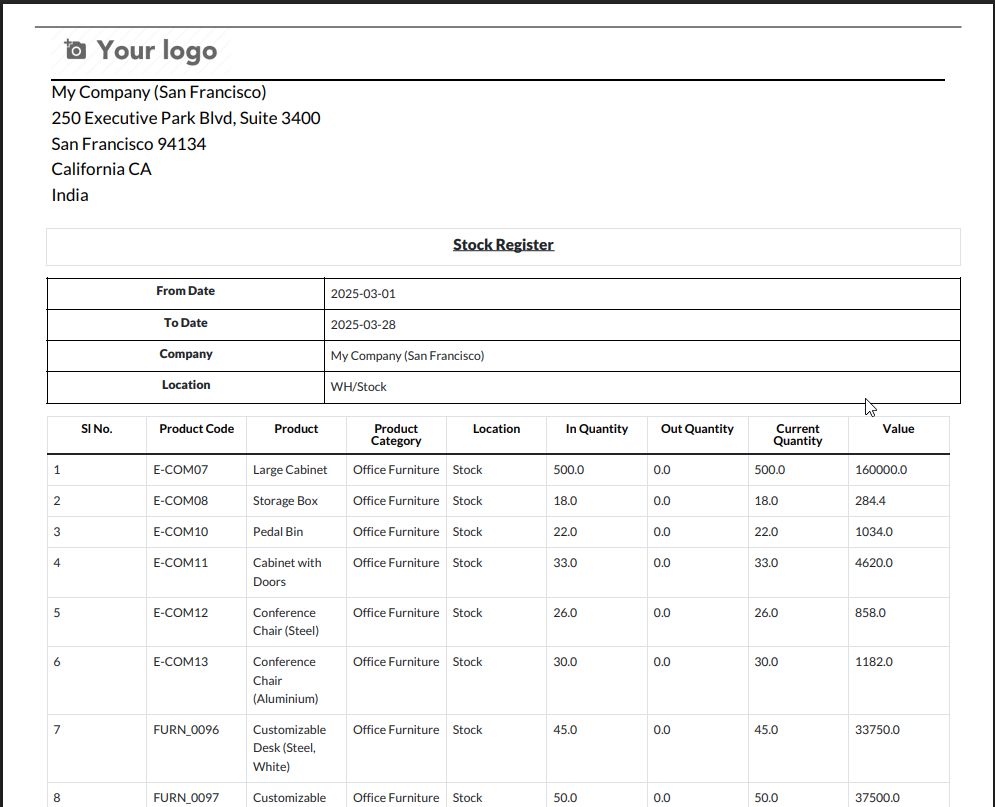Viewport: 995px width, 807px height.
Task: Select the value 33750.0 in the table
Action: click(877, 730)
